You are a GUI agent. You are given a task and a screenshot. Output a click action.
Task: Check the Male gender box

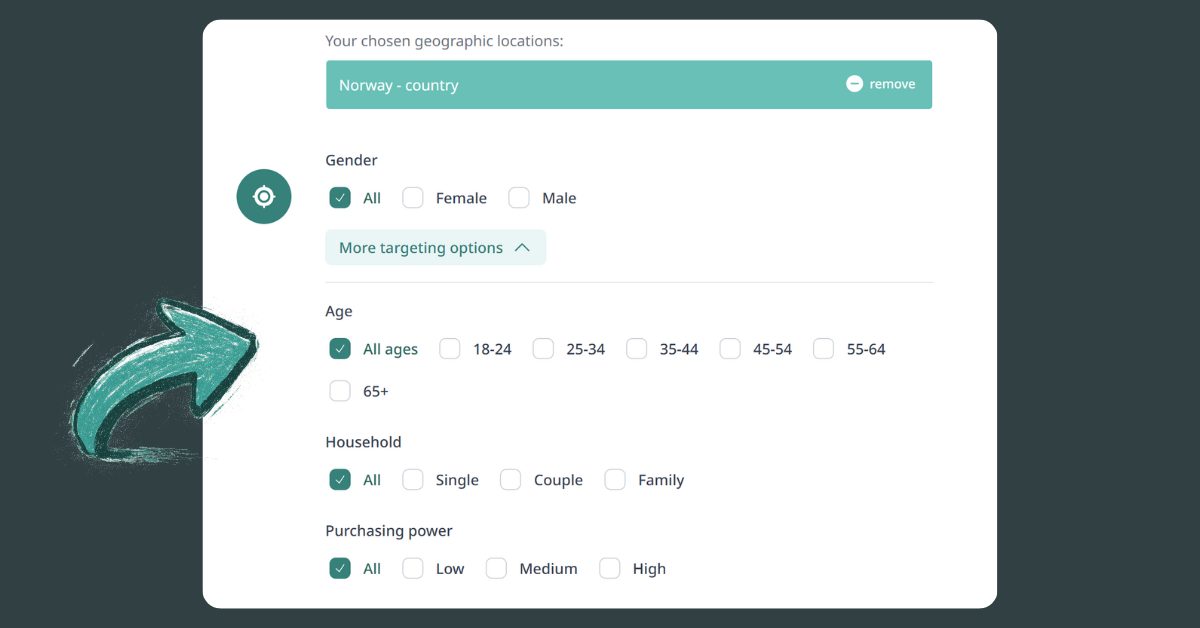pyautogui.click(x=519, y=198)
